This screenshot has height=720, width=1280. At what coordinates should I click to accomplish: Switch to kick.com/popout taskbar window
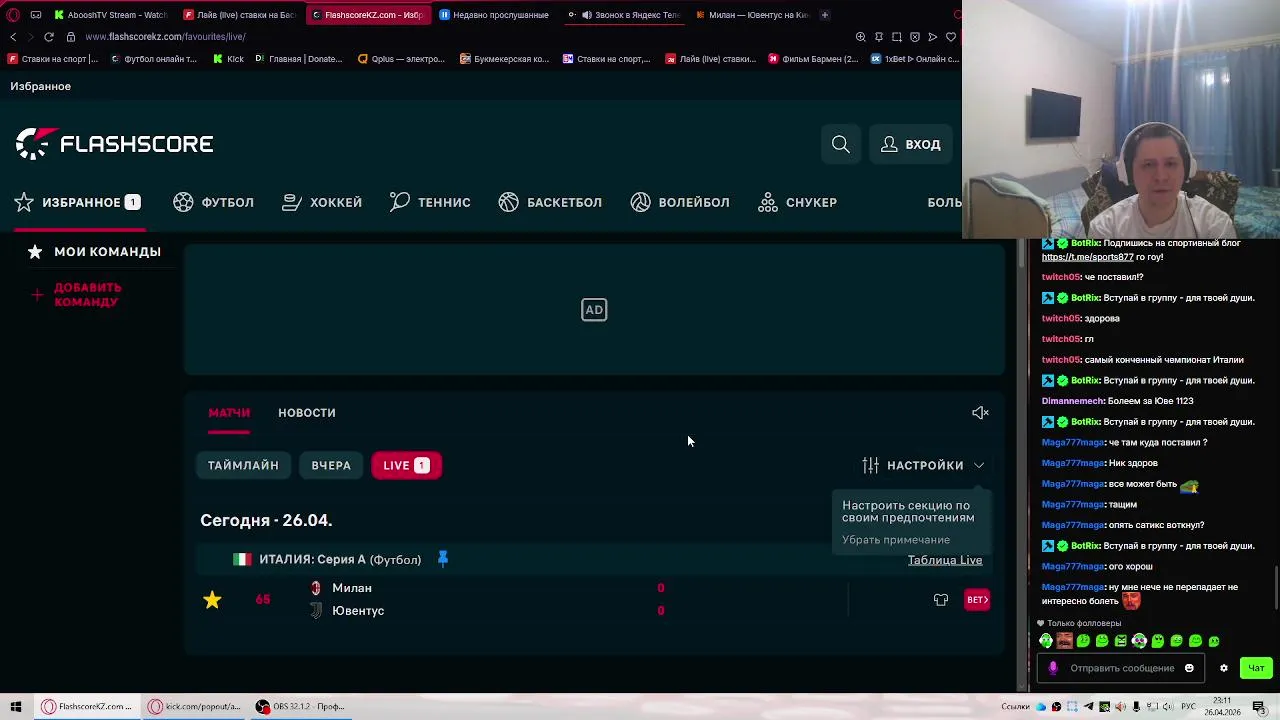(x=194, y=706)
